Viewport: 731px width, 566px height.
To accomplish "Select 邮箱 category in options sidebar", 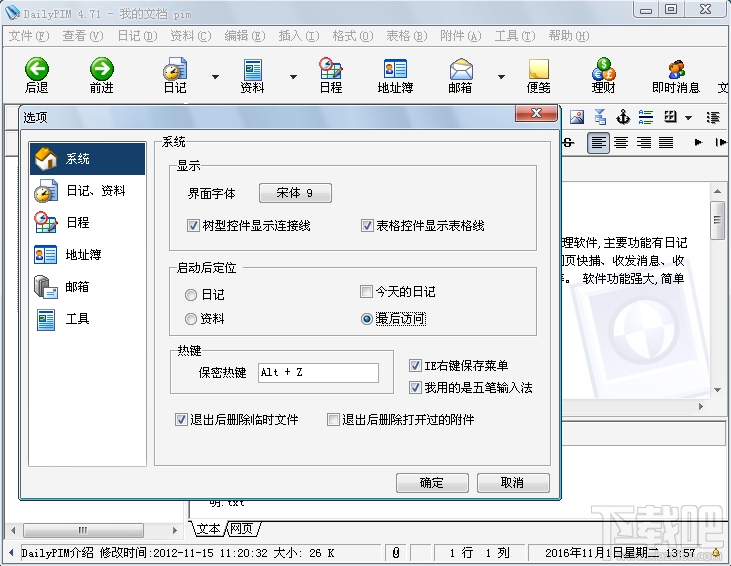I will 87,287.
